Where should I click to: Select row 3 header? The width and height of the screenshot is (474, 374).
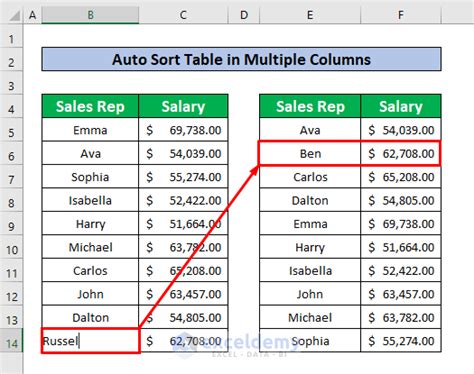(x=11, y=82)
